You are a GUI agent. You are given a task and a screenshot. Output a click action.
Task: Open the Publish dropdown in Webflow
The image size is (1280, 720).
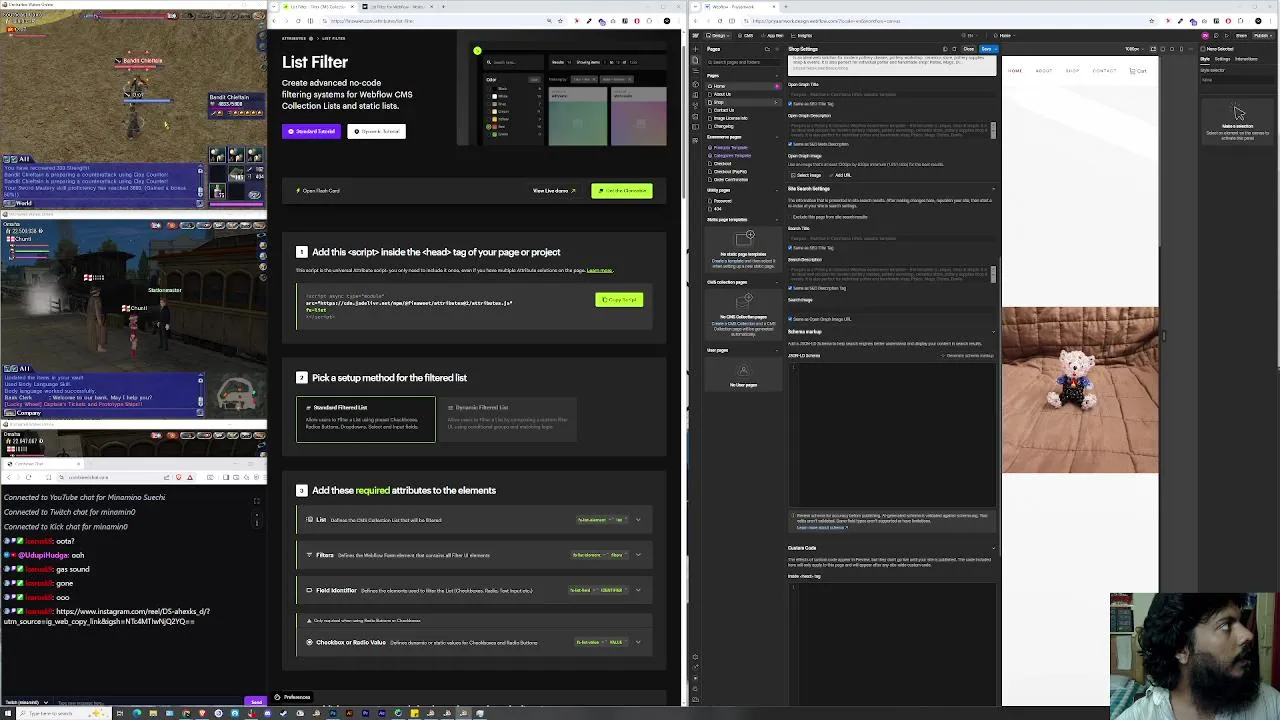(1262, 35)
